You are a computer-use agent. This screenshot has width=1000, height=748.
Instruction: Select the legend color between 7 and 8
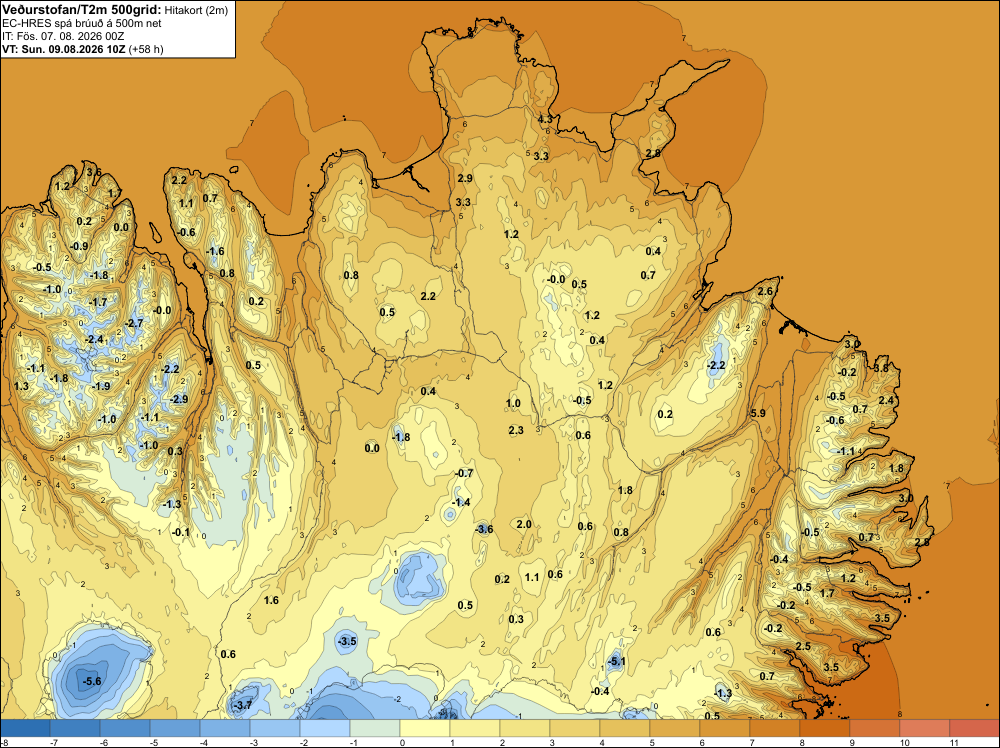click(x=775, y=728)
